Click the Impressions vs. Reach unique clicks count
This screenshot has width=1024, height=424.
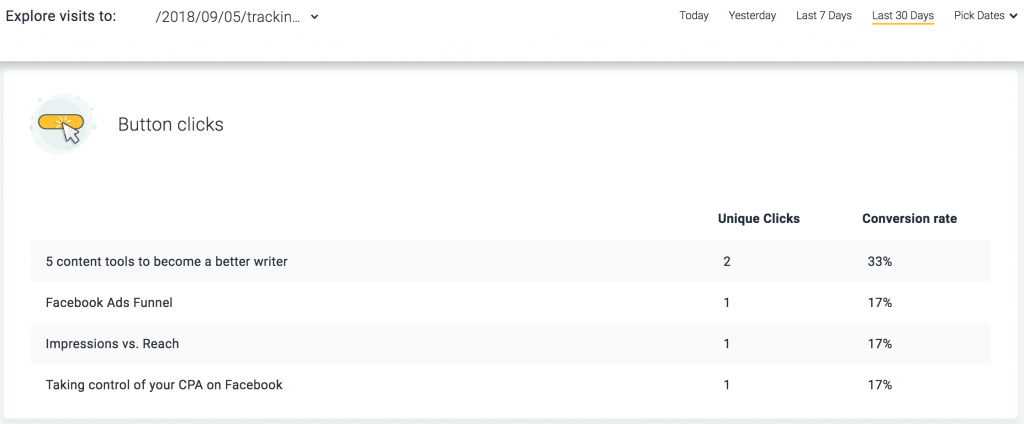[727, 344]
